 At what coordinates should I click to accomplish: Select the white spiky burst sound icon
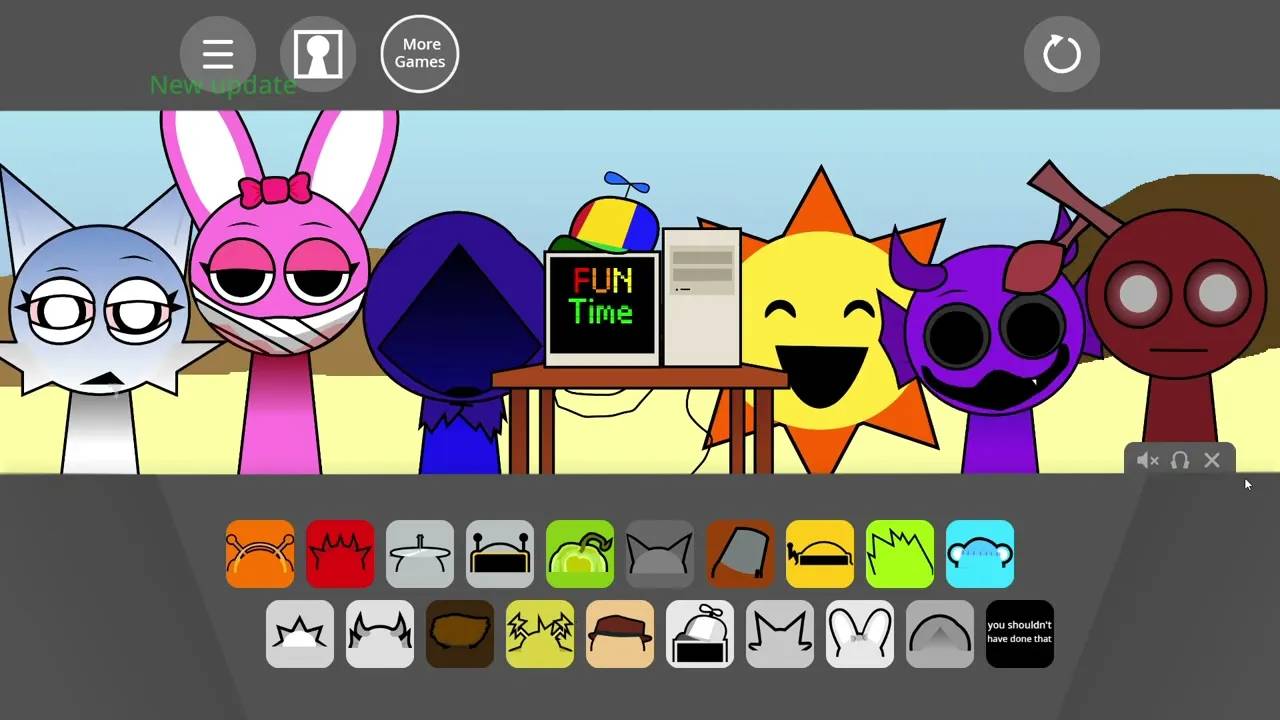300,634
